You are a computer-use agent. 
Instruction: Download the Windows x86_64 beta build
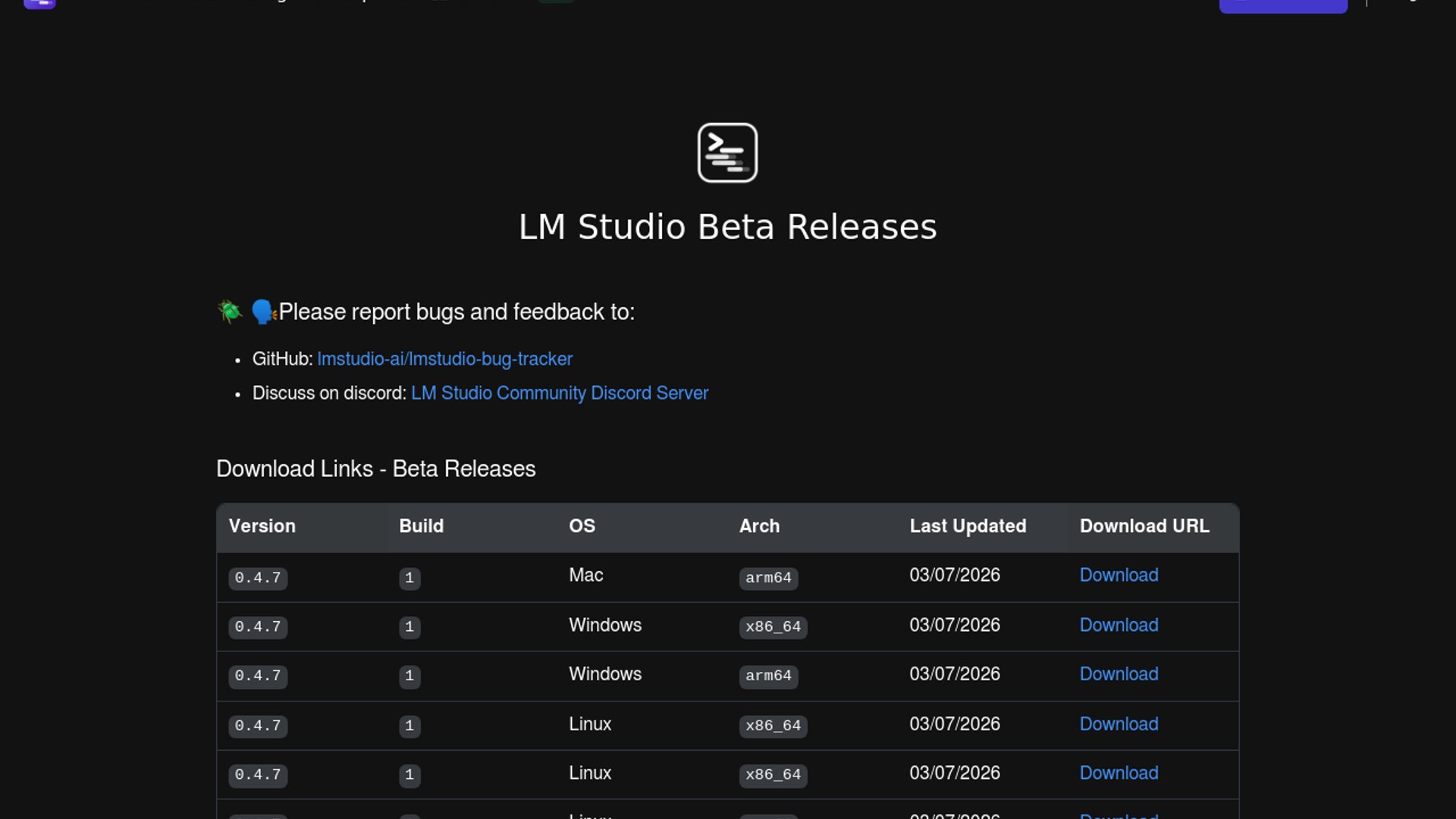tap(1119, 625)
